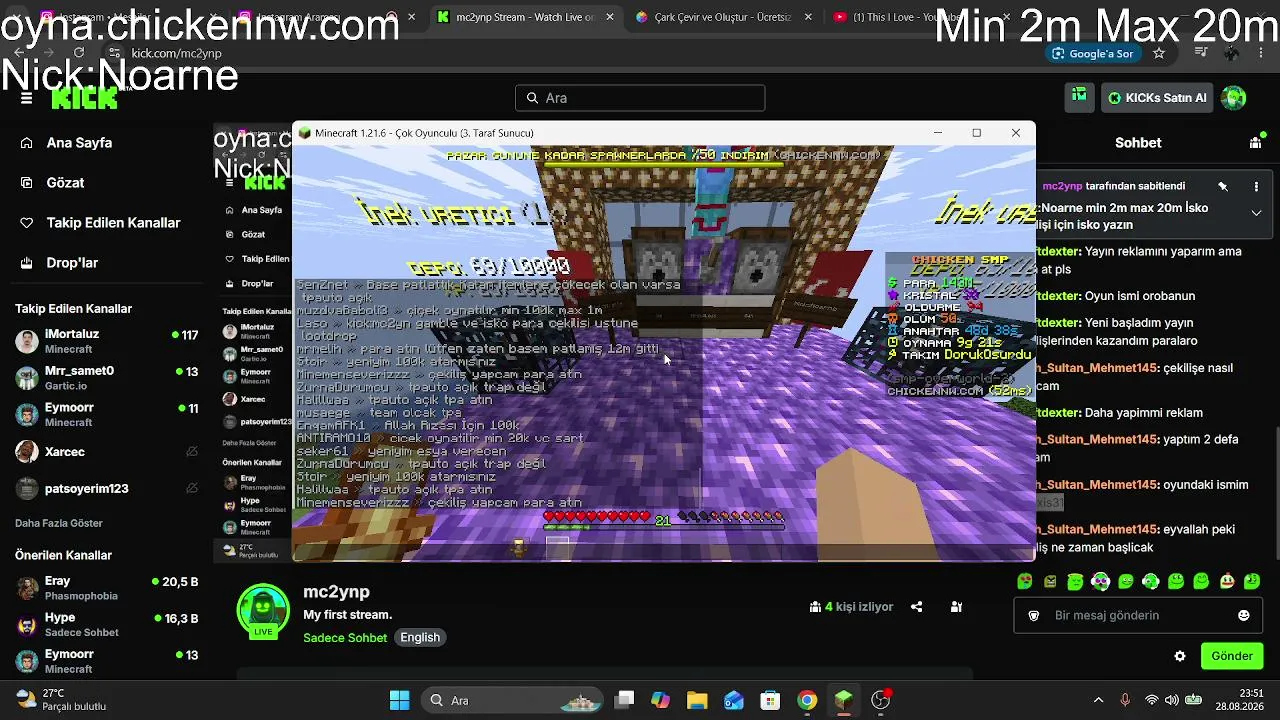The image size is (1280, 720).
Task: Open Microsoft Store from the taskbar
Action: [x=770, y=700]
